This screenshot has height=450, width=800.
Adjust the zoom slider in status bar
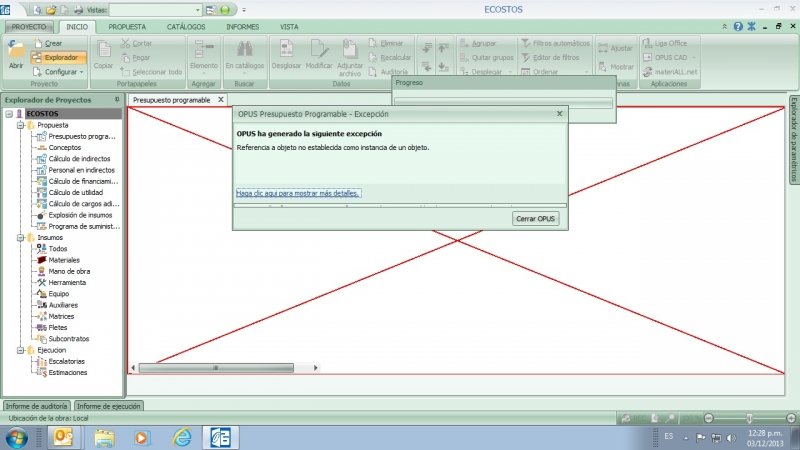(748, 417)
